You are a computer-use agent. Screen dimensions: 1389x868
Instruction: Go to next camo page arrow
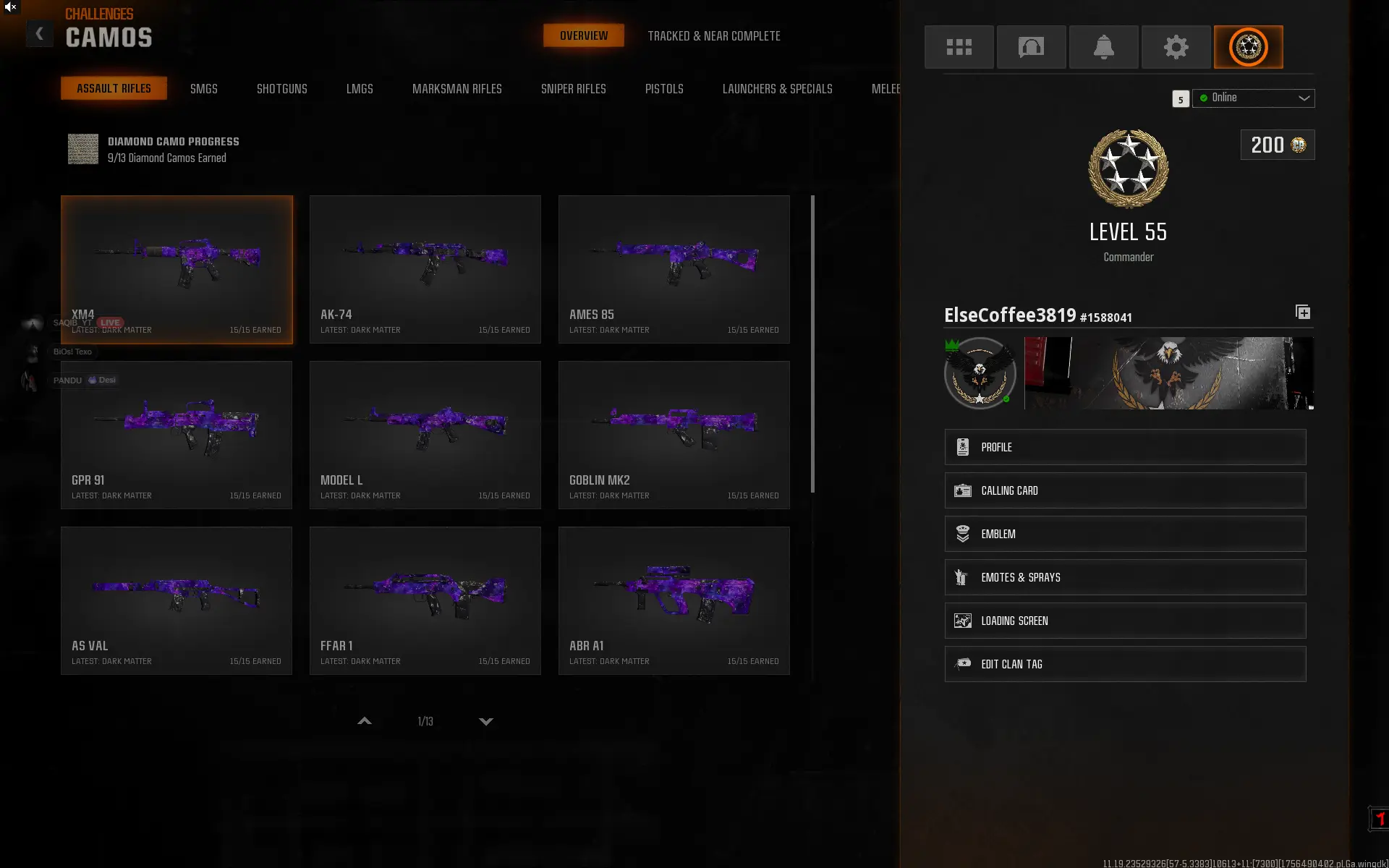[x=486, y=721]
